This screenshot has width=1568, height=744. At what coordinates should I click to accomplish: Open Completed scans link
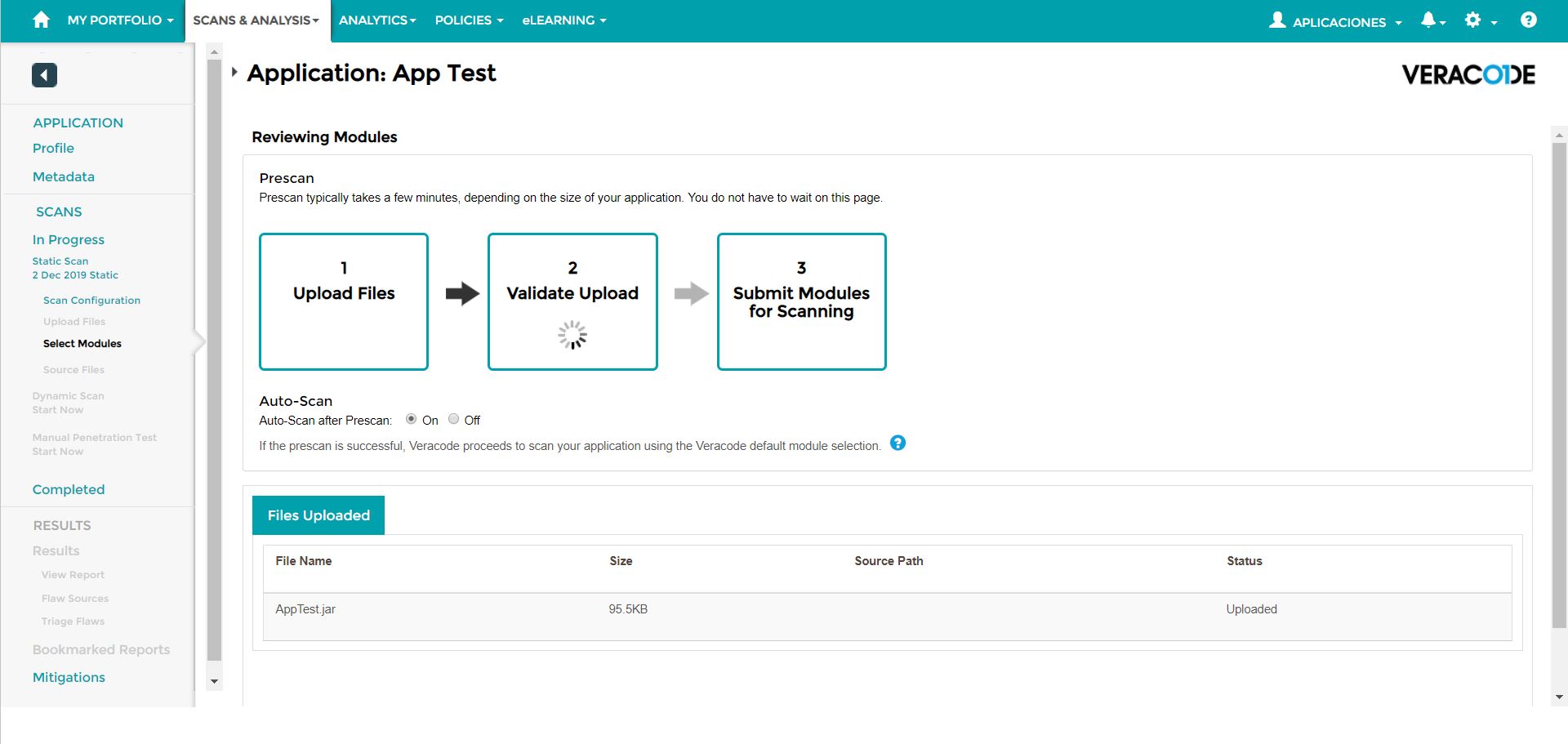coord(69,489)
